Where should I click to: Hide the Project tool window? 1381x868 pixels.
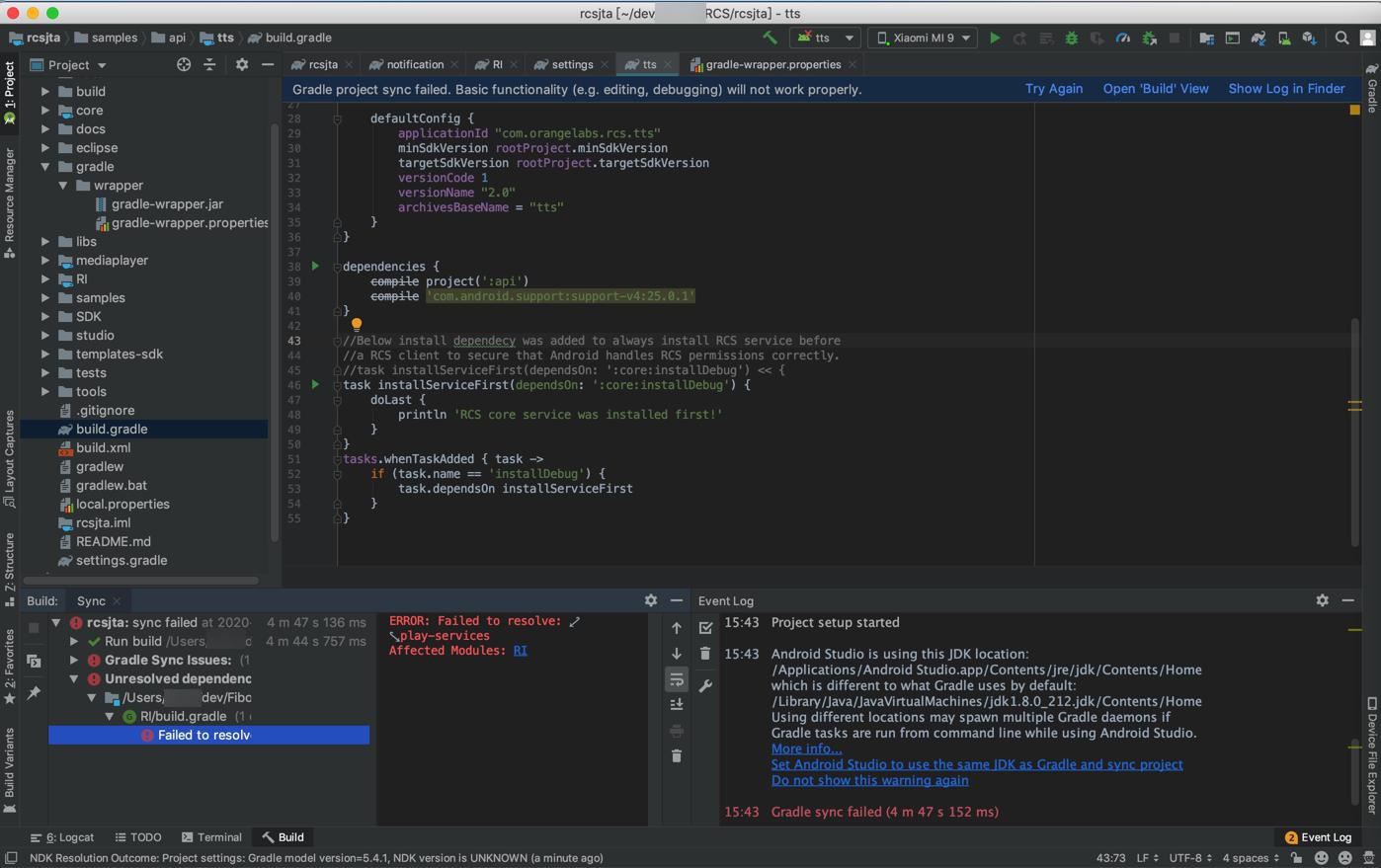268,64
